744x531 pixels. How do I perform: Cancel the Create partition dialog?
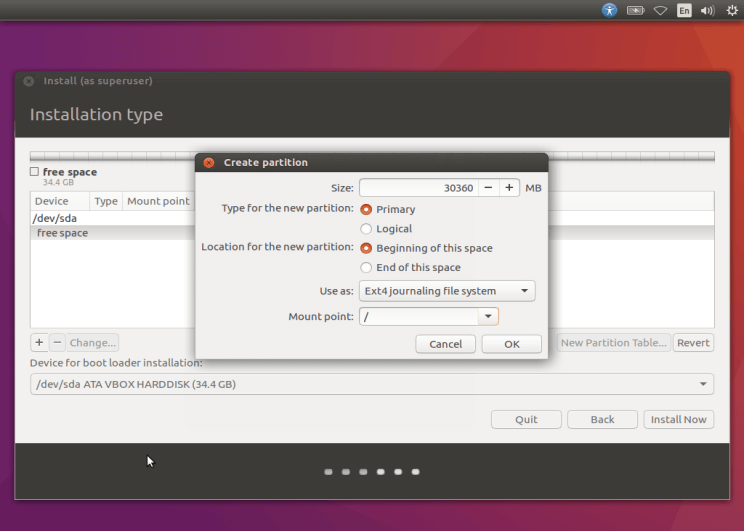tap(445, 344)
